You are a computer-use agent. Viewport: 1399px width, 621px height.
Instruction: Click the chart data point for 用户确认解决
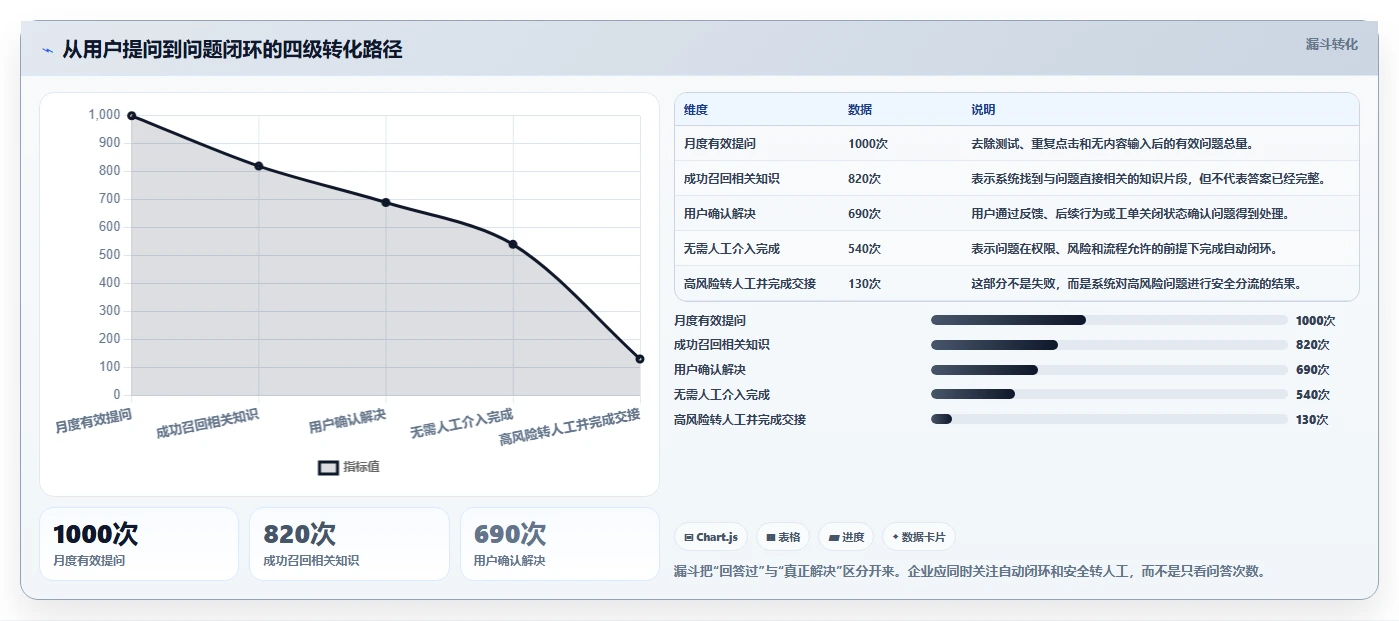click(386, 202)
